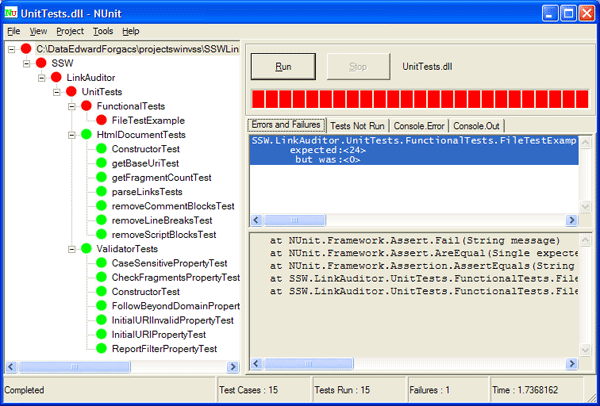Click the red circle icon beside LinkAuditor
Viewport: 600px width, 406px height.
pos(56,77)
